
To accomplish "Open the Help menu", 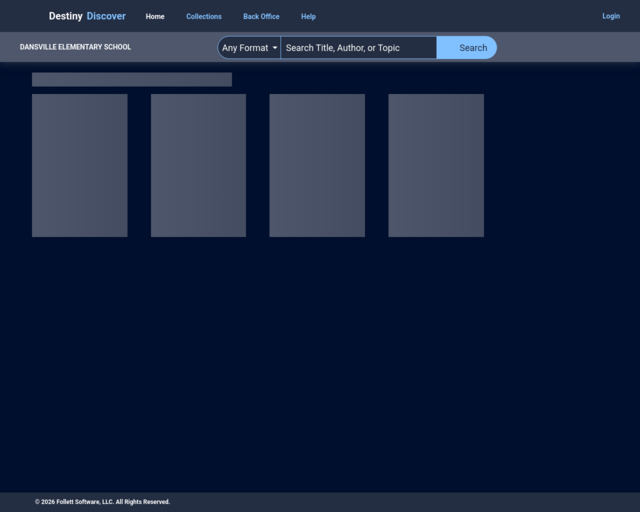I will pos(308,17).
